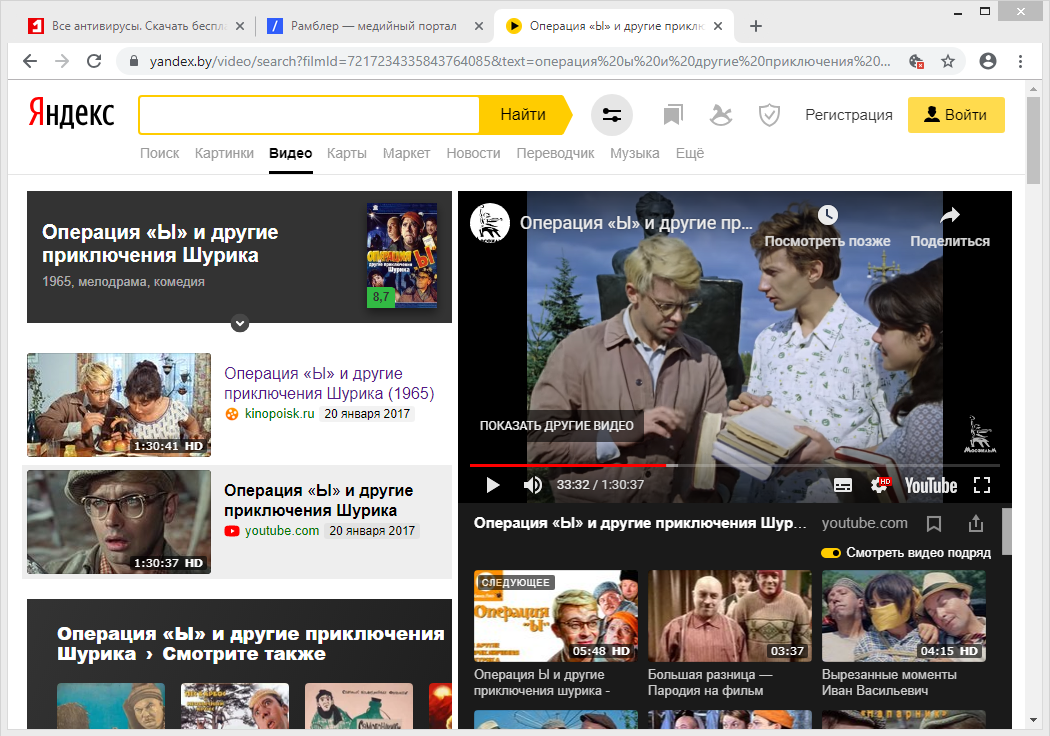Switch to the 'Поиск' tab

(159, 153)
